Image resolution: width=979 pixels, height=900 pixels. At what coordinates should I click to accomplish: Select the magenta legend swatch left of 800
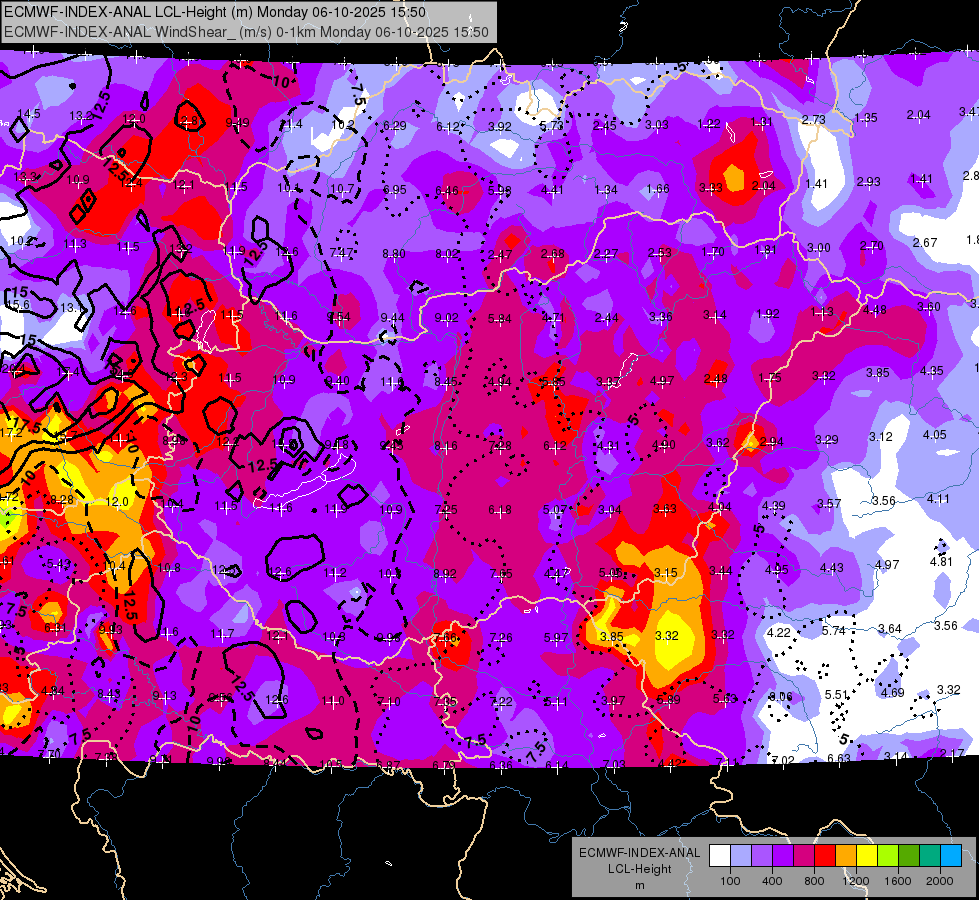coord(804,856)
